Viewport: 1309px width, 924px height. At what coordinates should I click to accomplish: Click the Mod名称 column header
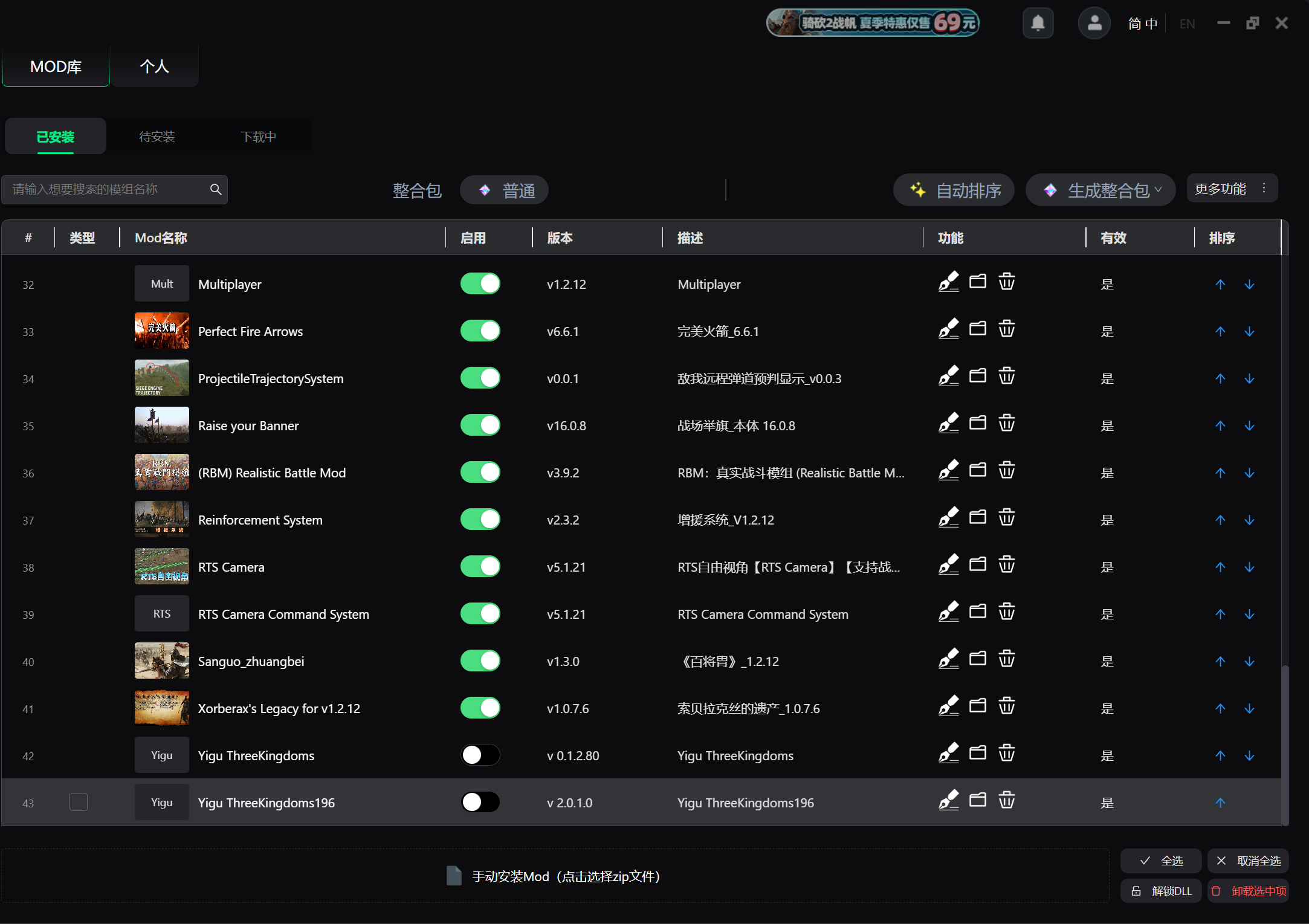coord(161,238)
